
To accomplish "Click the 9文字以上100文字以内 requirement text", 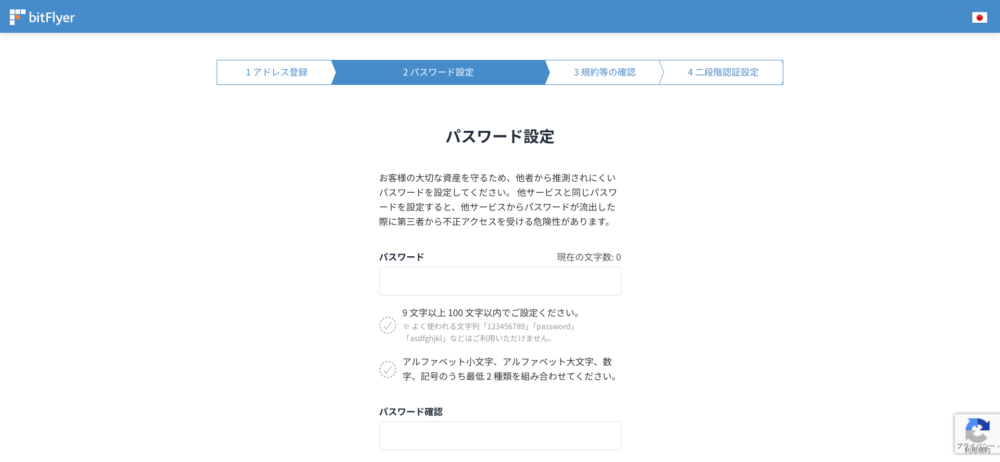I will 491,313.
